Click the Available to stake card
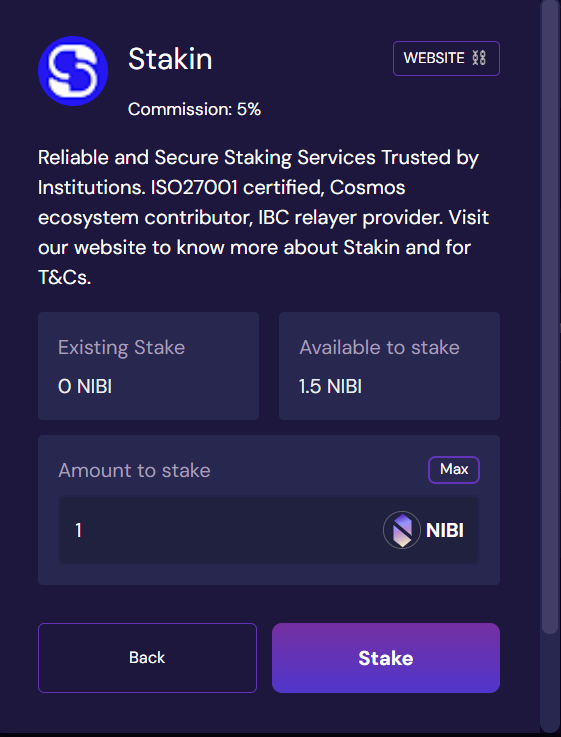This screenshot has width=561, height=737. pyautogui.click(x=390, y=366)
